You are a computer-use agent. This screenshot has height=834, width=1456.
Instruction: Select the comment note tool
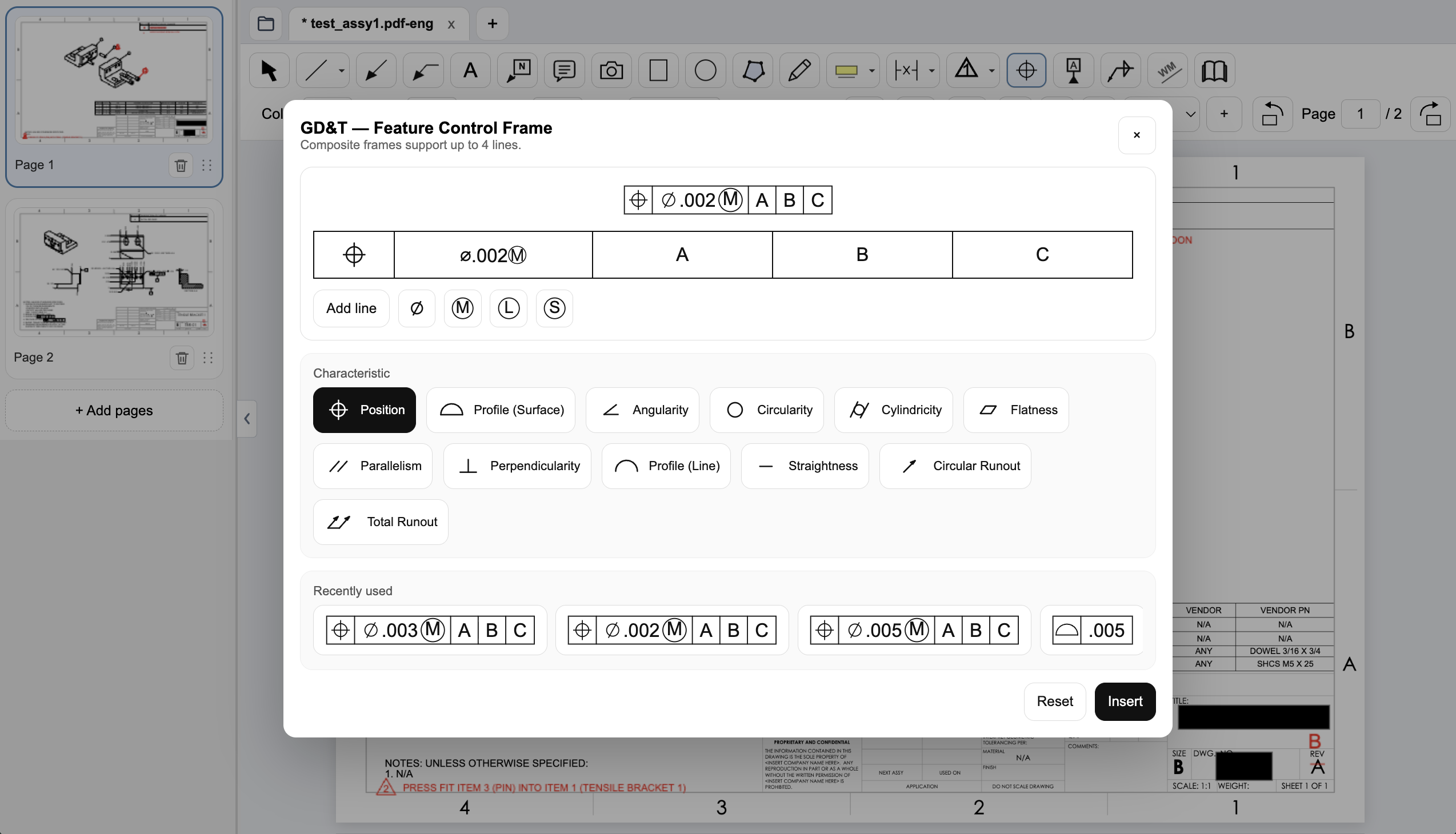coord(564,70)
